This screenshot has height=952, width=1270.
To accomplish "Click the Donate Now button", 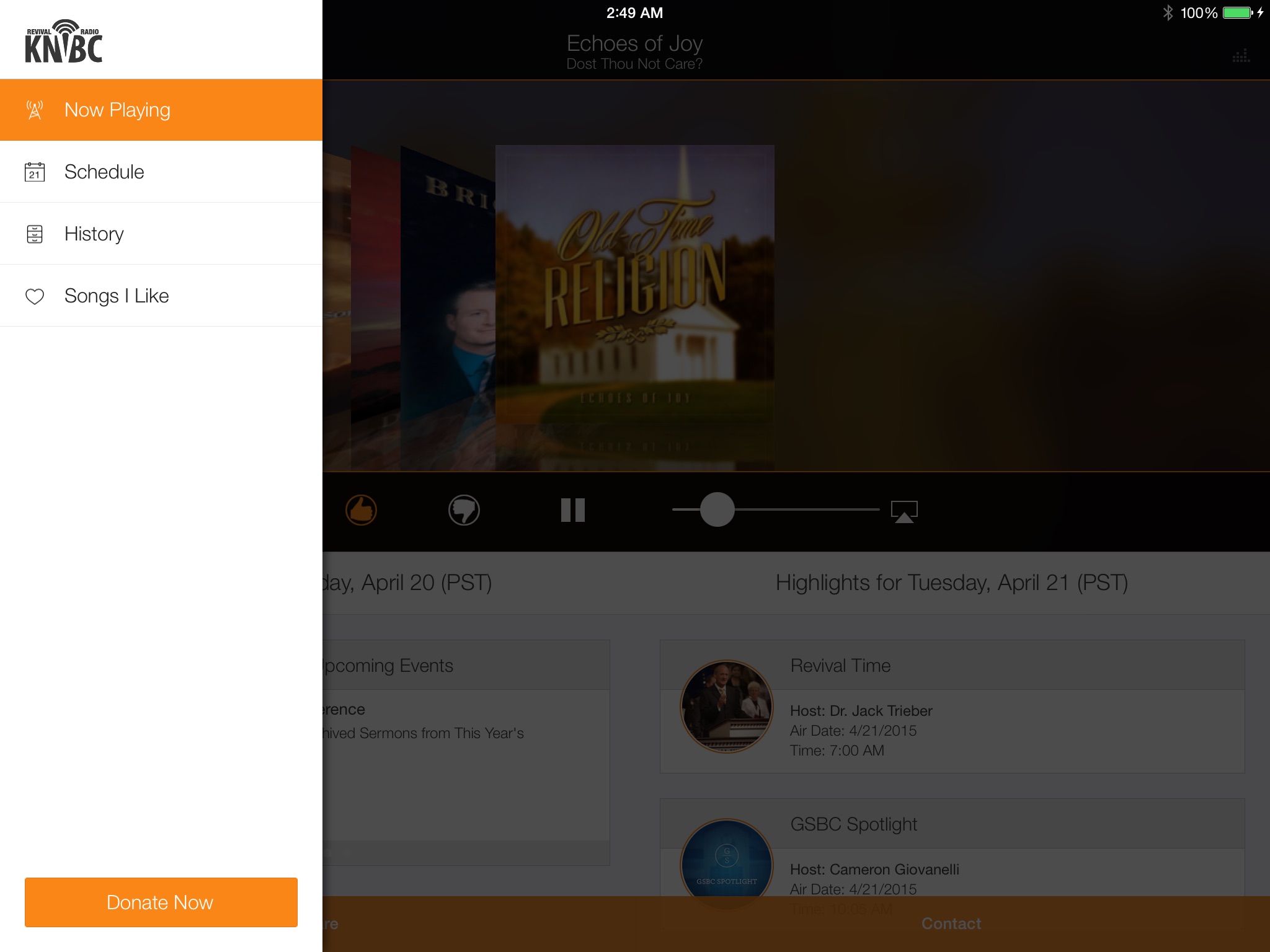I will [x=160, y=902].
